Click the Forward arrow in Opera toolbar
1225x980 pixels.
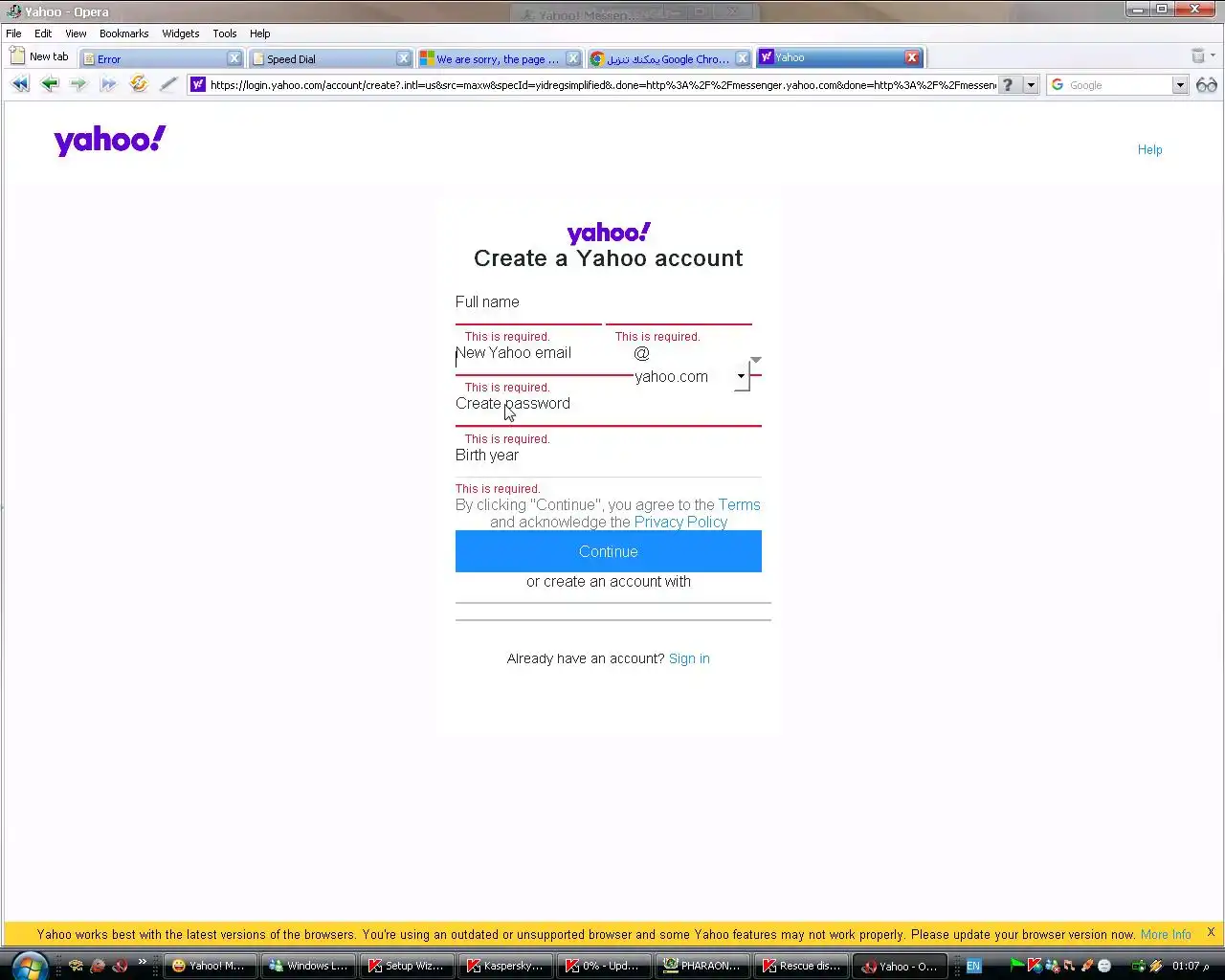[x=78, y=84]
